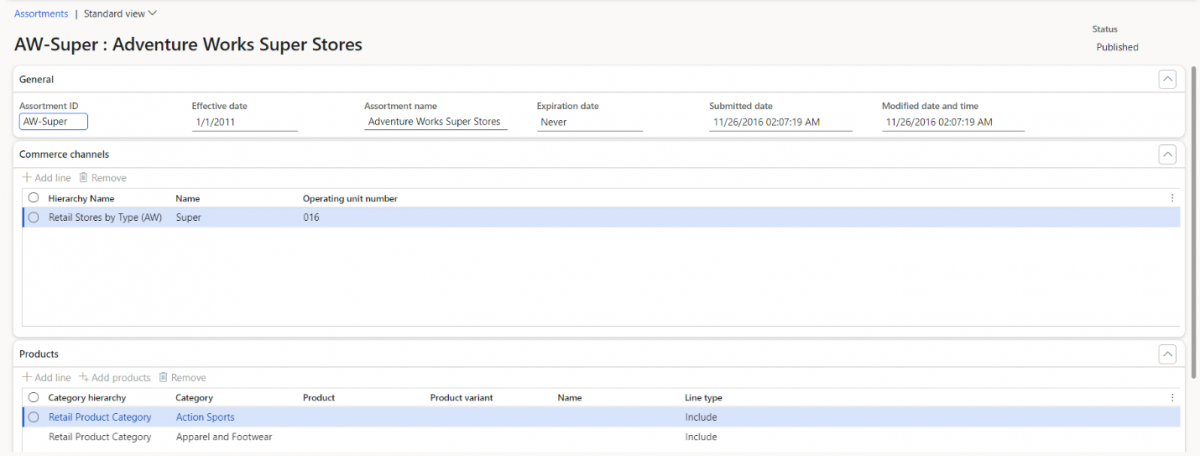Click the page vertical scrollbar
Viewport: 1200px width, 456px height.
1193,222
